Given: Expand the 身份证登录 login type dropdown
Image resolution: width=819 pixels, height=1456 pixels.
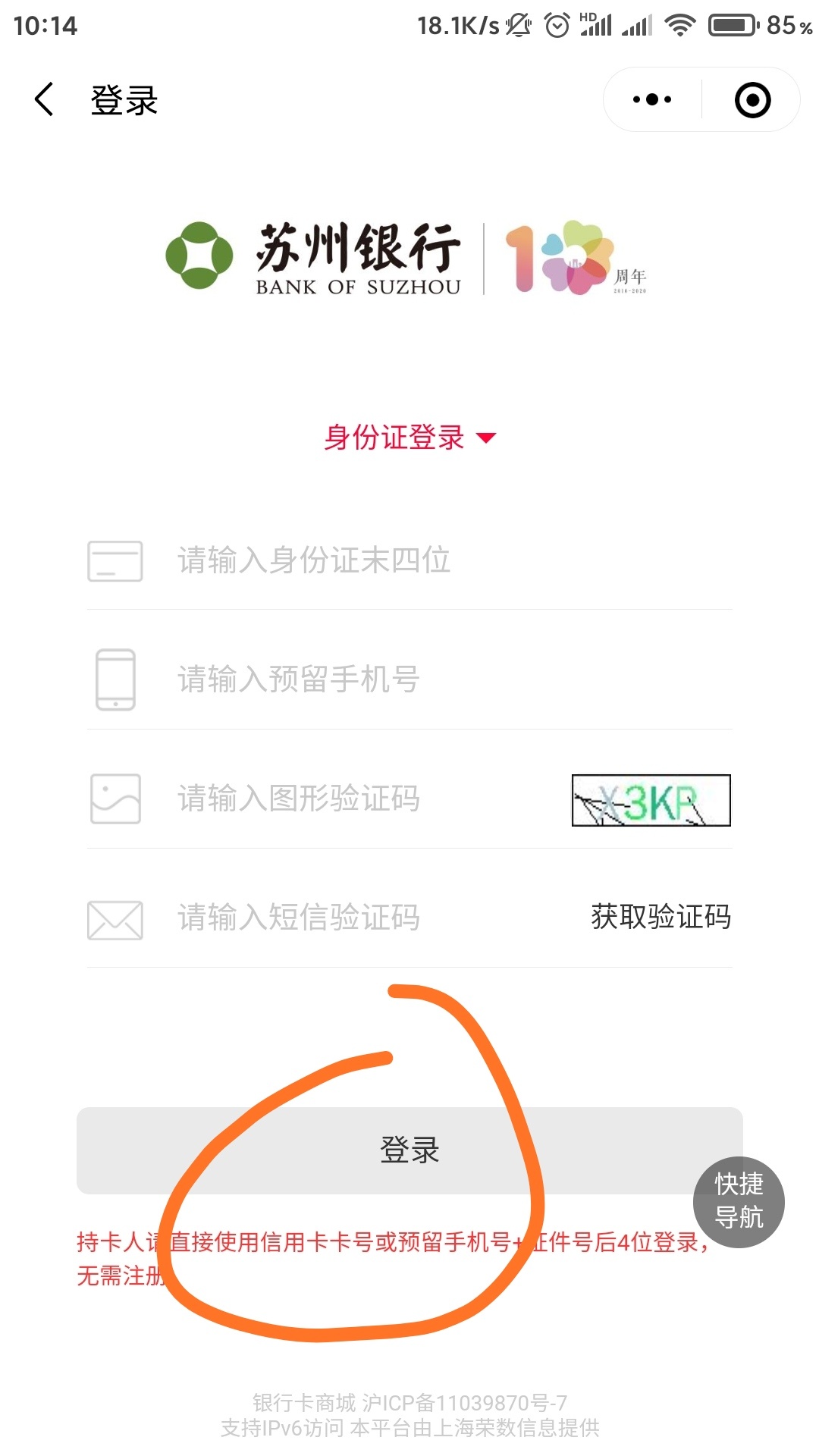Looking at the screenshot, I should pyautogui.click(x=409, y=438).
